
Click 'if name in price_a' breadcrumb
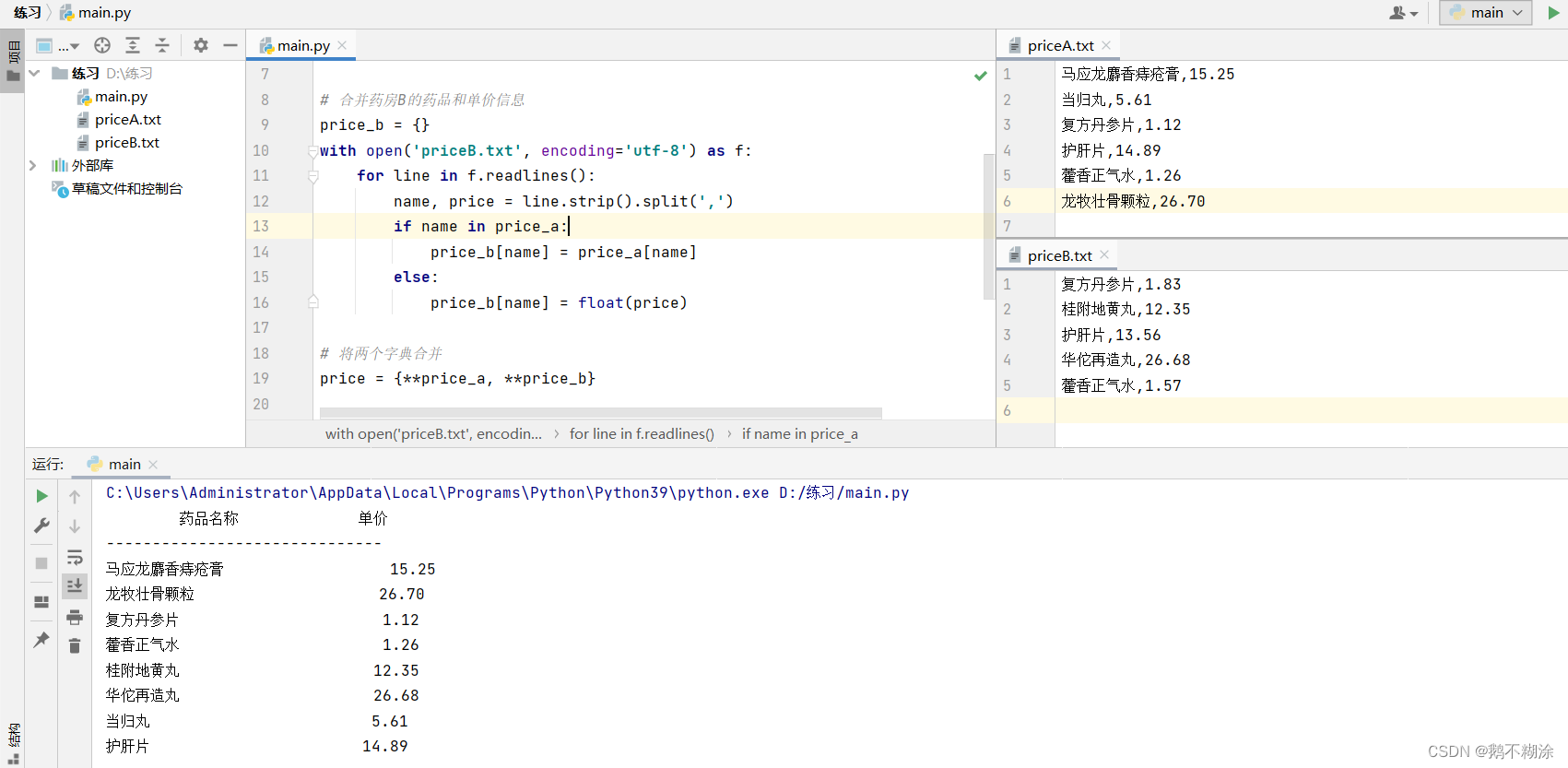[x=799, y=433]
